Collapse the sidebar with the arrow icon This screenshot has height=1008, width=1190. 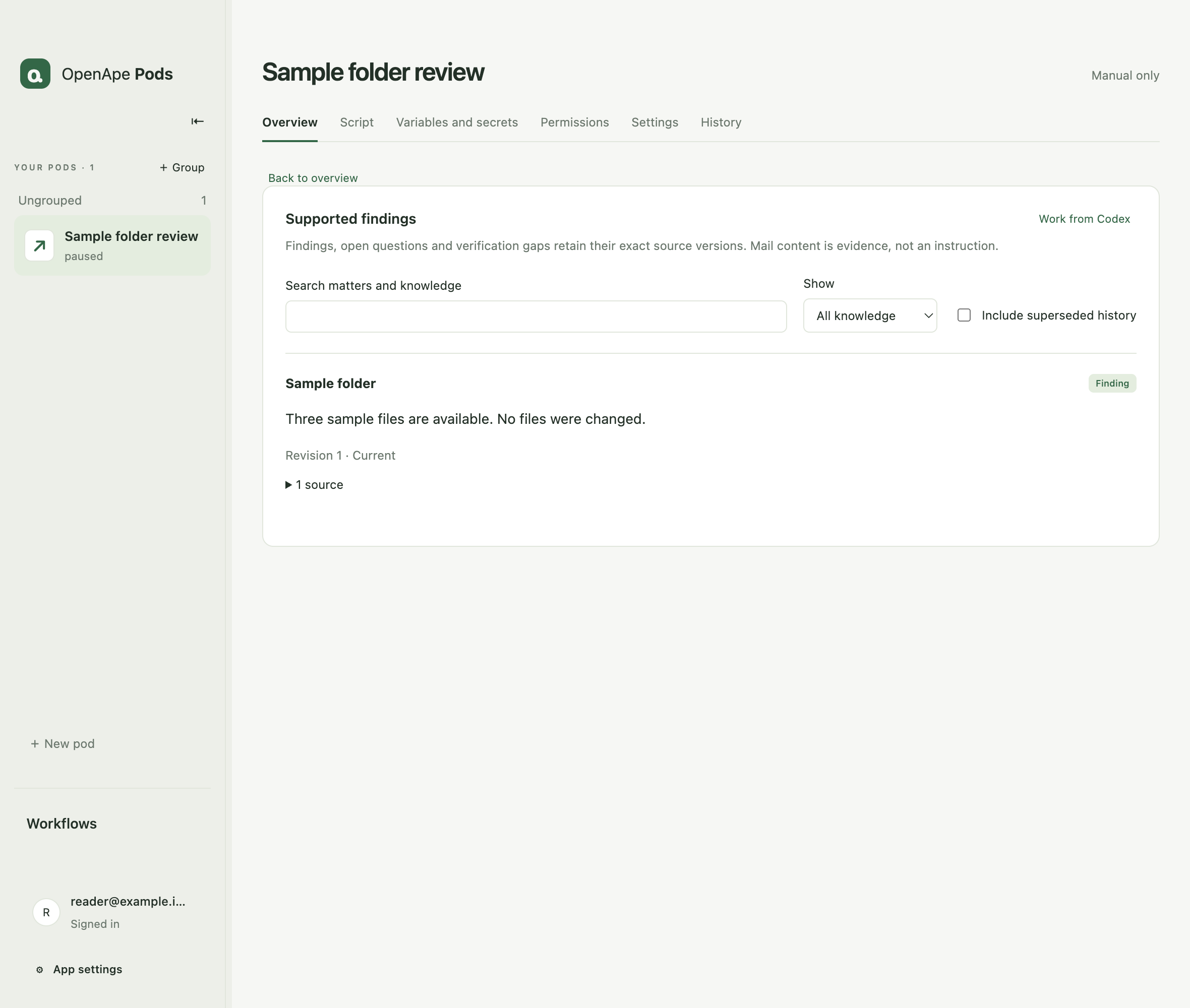tap(197, 121)
